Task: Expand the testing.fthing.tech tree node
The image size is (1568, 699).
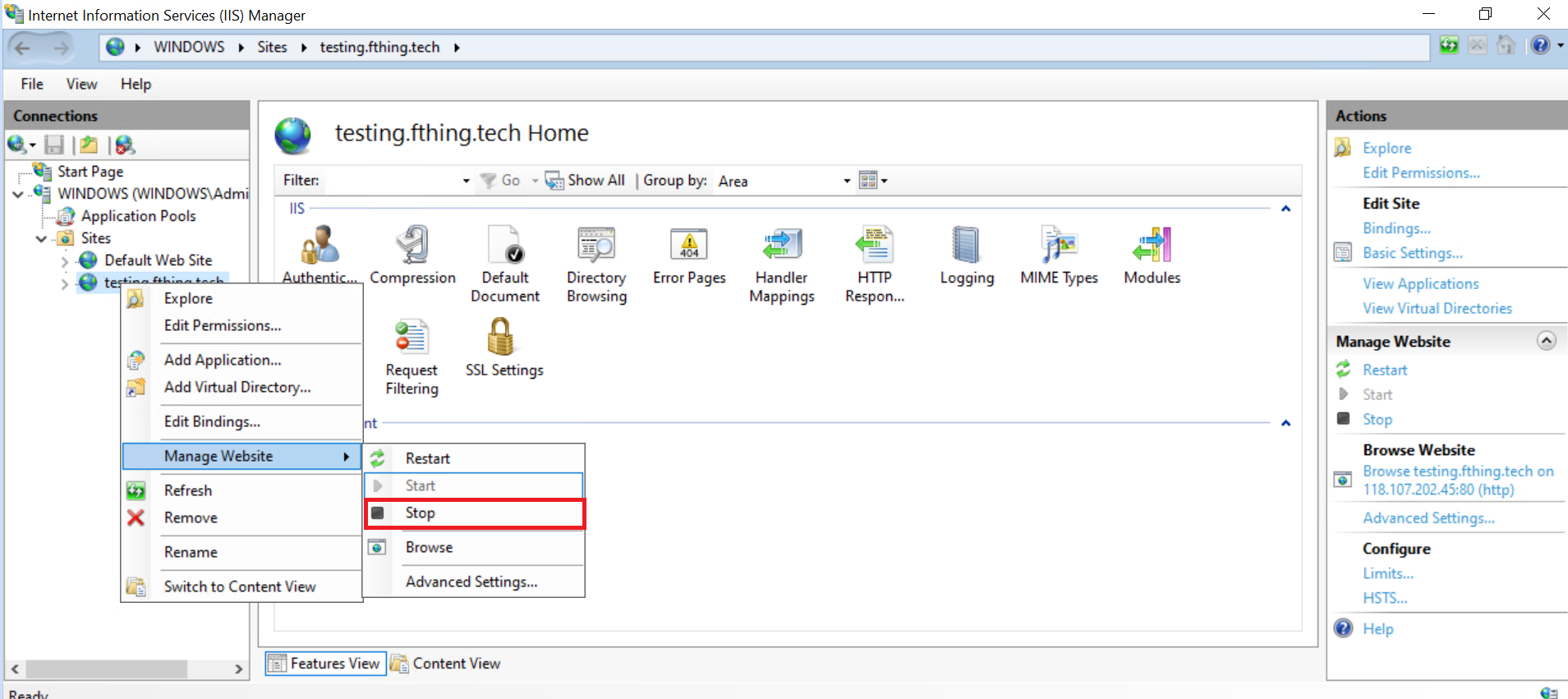Action: [x=65, y=284]
